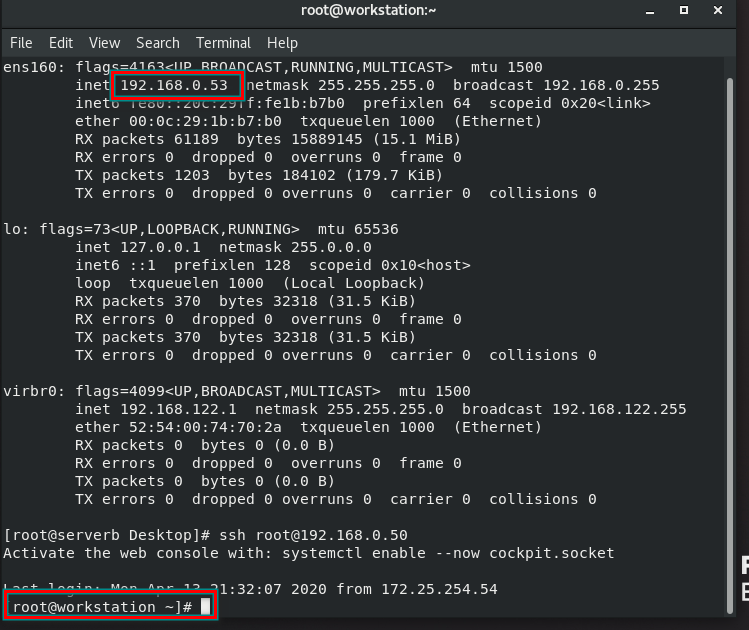The height and width of the screenshot is (630, 749).
Task: Click the ssh root@192.168.0.50 command
Action: coord(313,535)
